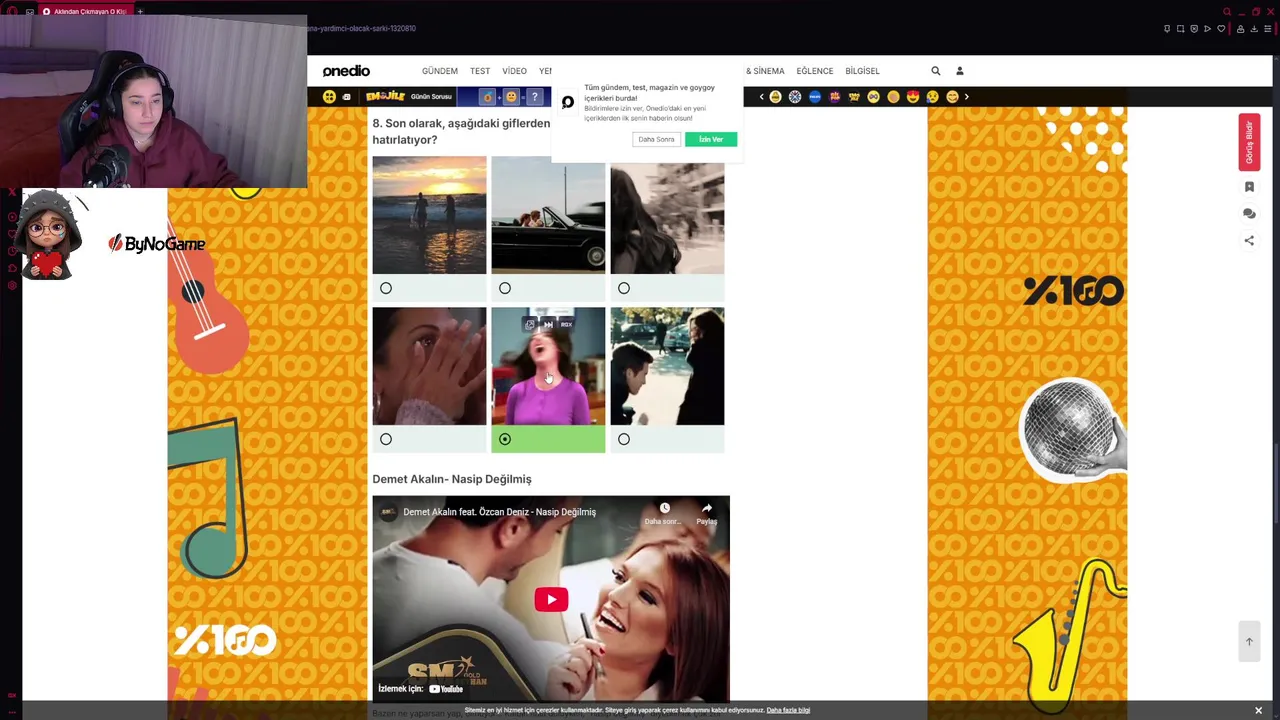1280x720 pixels.
Task: Click the YouTube Daha sonra izle clock icon
Action: pyautogui.click(x=664, y=509)
